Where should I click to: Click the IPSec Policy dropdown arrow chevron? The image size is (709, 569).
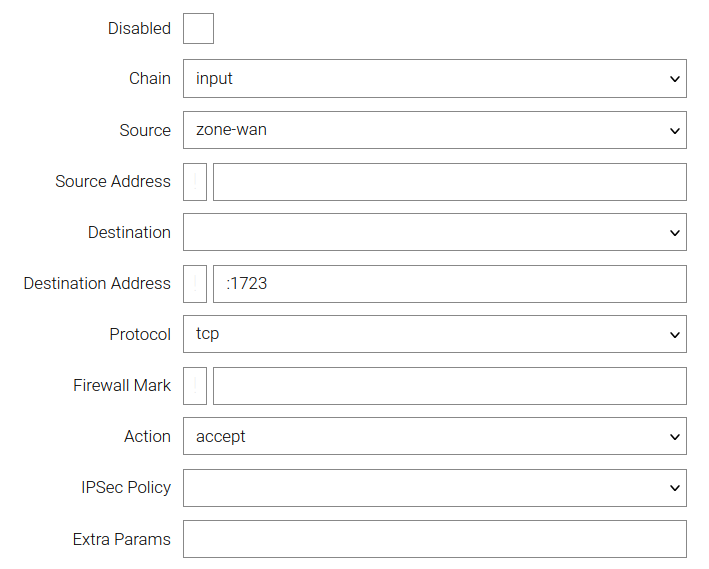click(x=674, y=488)
